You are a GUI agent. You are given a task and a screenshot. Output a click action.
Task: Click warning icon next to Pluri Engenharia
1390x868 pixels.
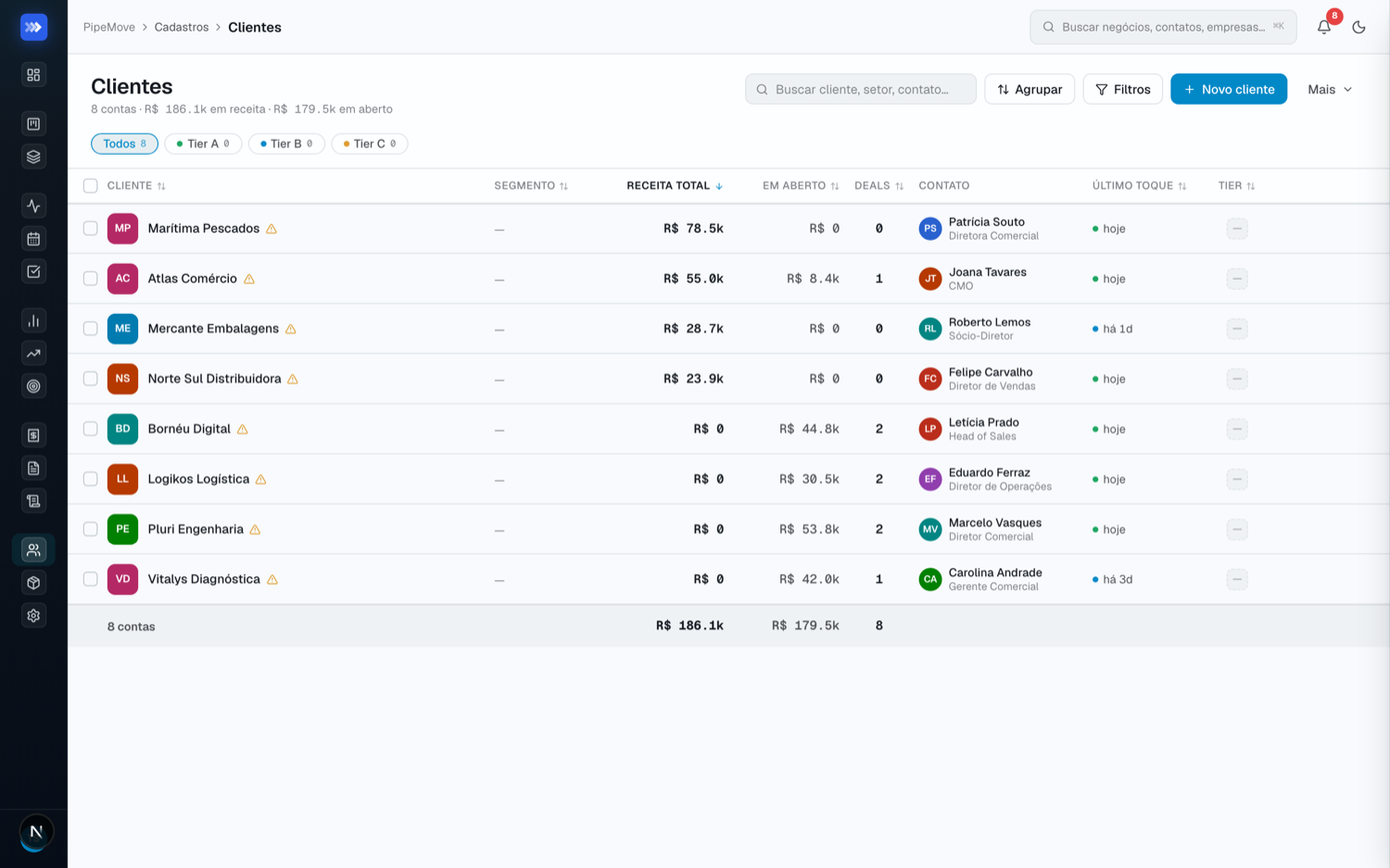(x=255, y=529)
